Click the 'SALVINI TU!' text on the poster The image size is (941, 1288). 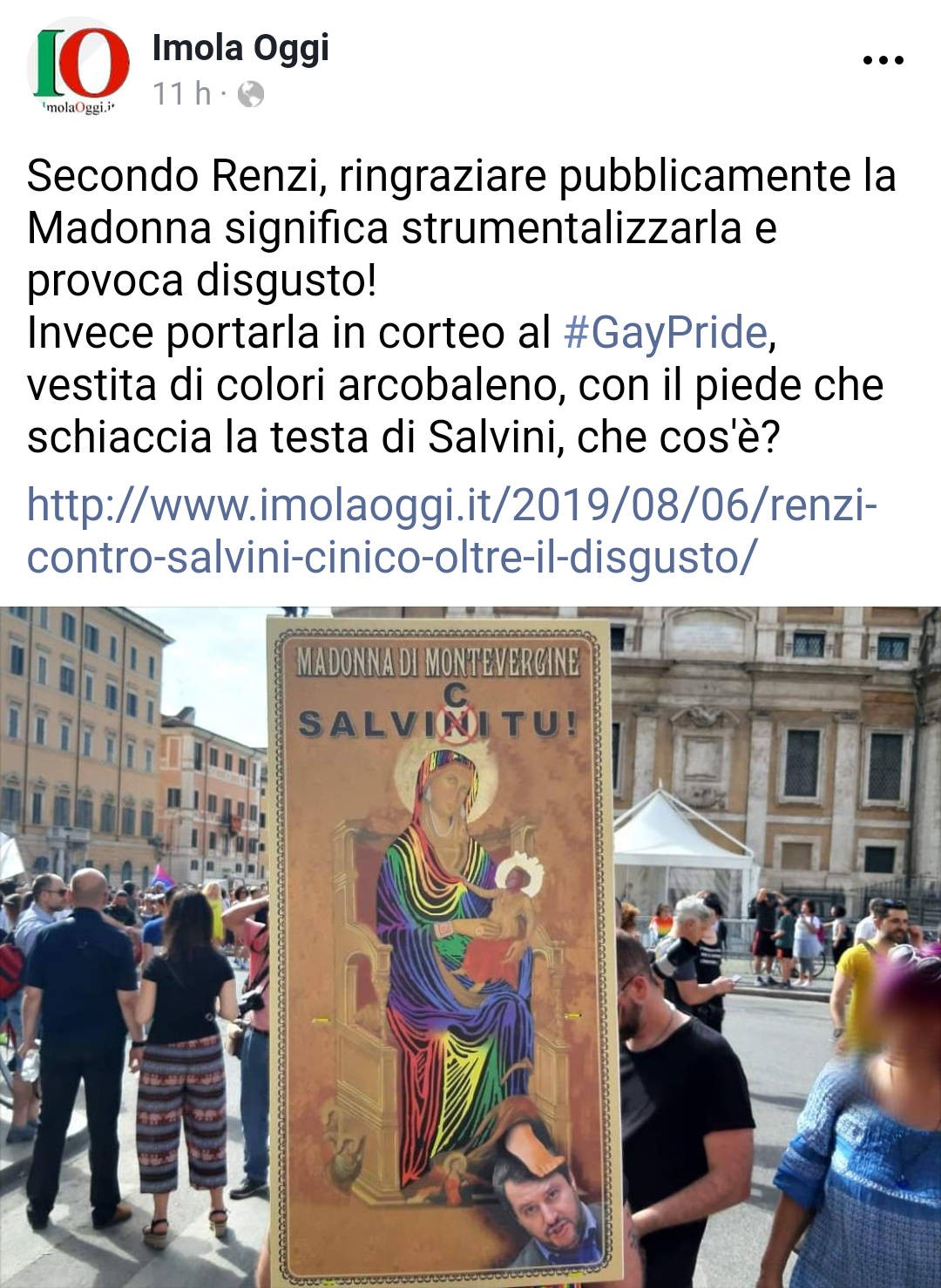point(437,724)
